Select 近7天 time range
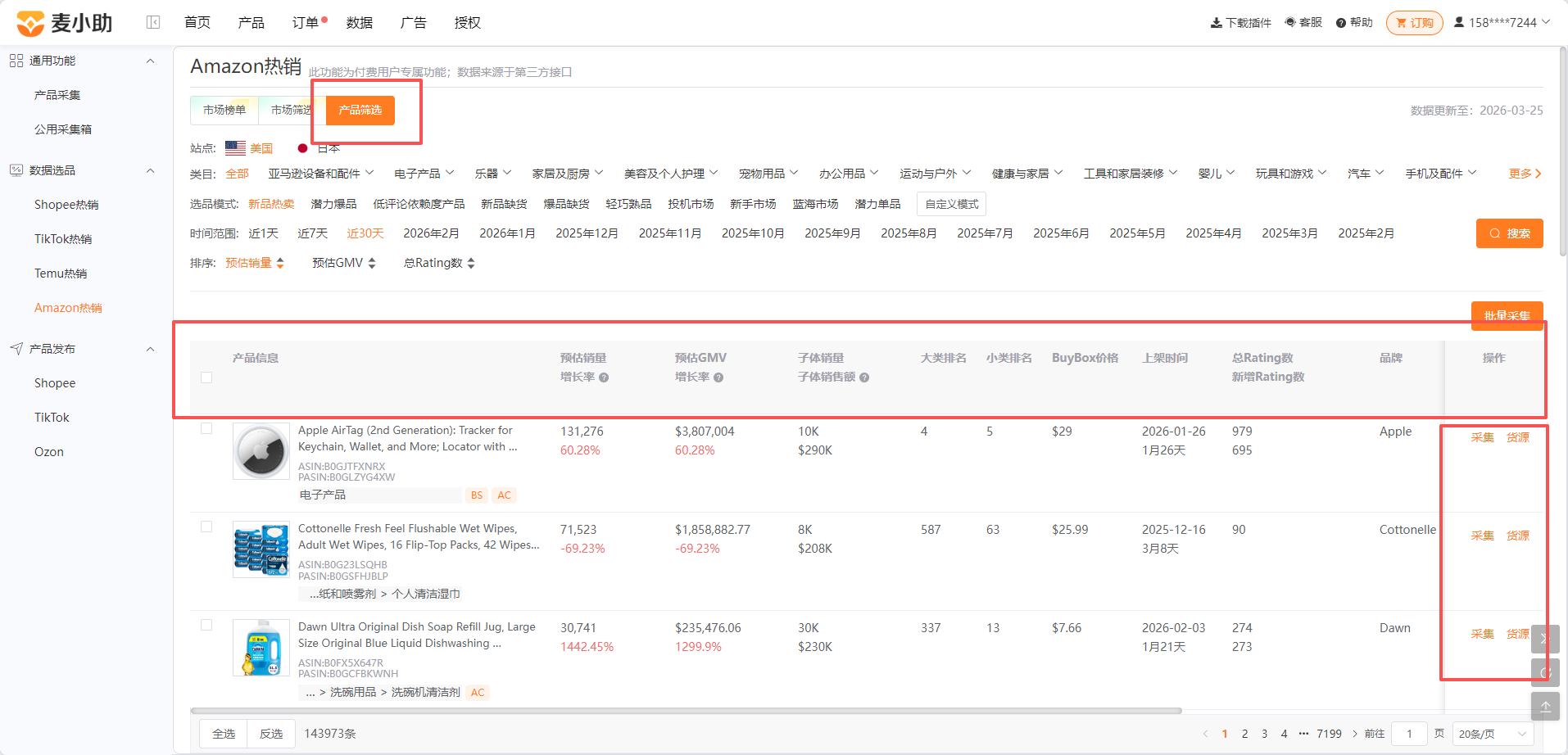 [x=312, y=233]
